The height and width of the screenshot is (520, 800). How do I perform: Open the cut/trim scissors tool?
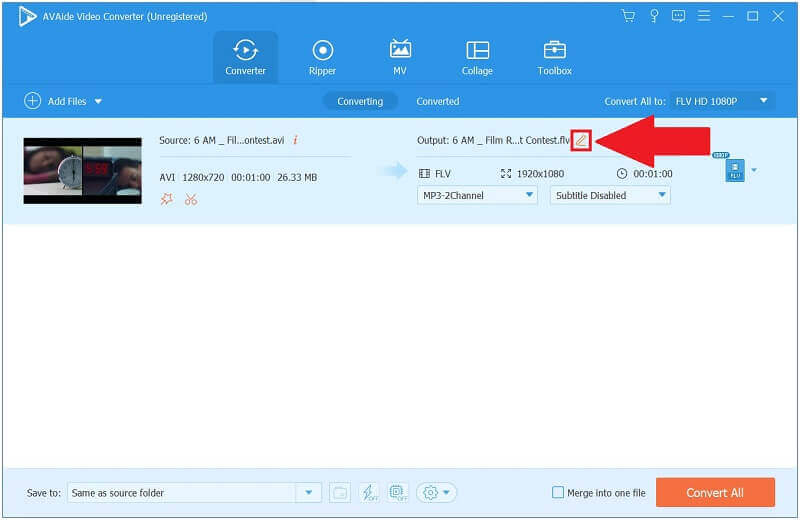coord(191,199)
